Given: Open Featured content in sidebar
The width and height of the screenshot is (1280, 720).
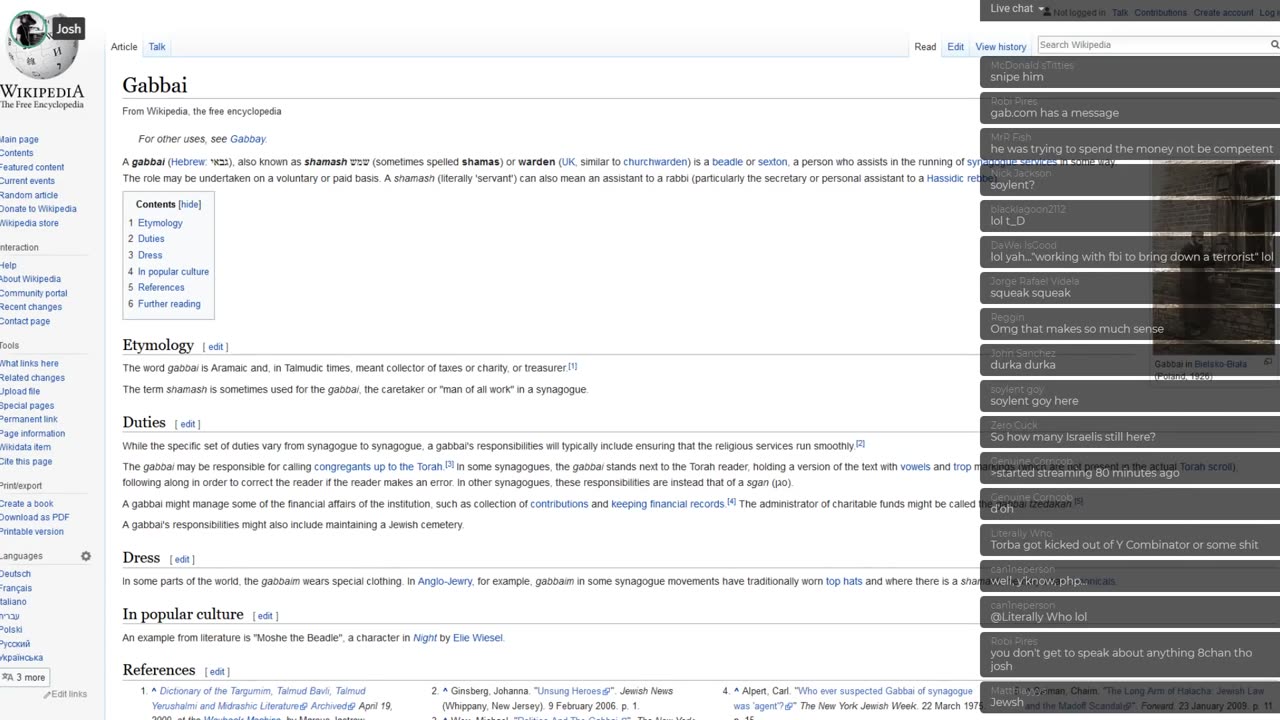Looking at the screenshot, I should tap(32, 168).
